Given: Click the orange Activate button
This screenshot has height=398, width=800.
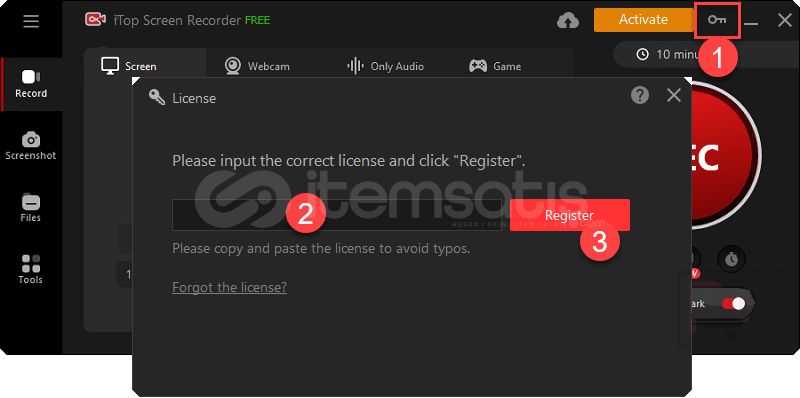Looking at the screenshot, I should click(643, 19).
